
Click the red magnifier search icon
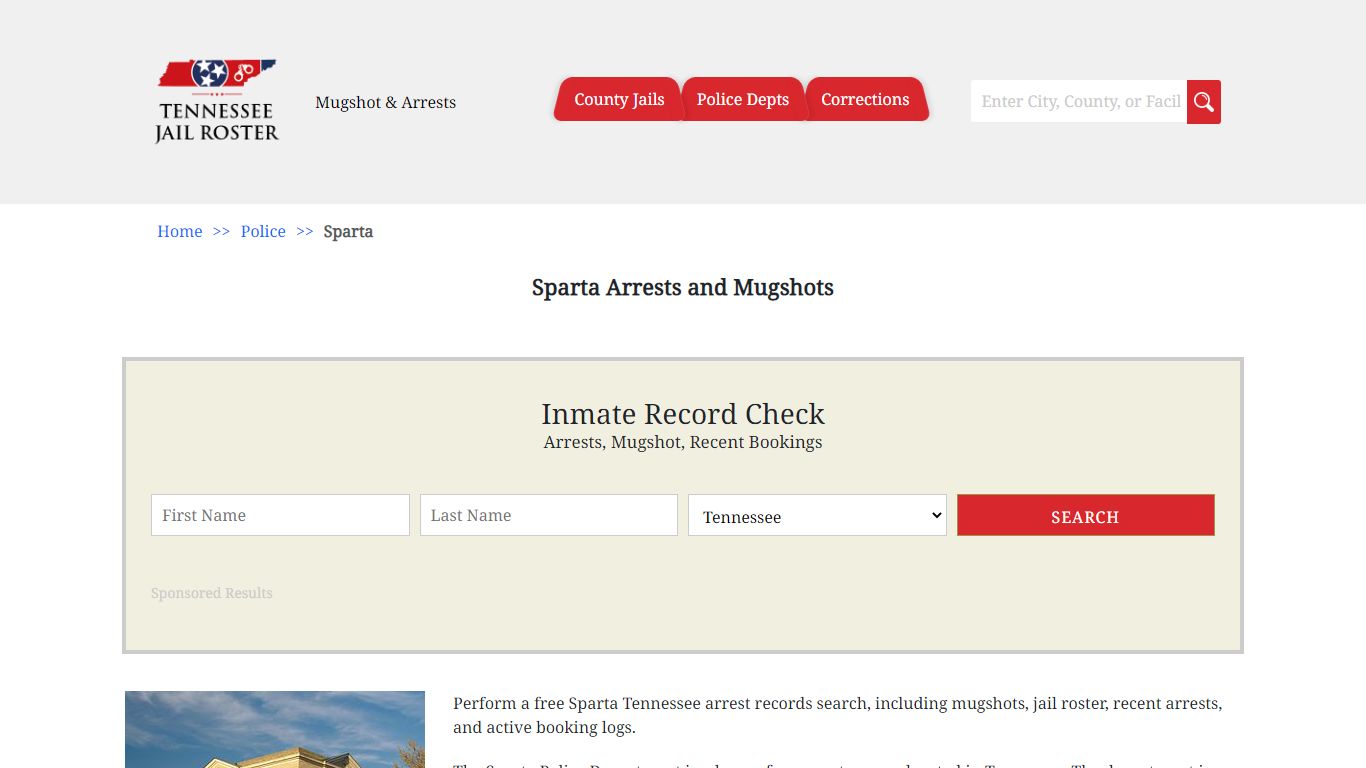1204,102
